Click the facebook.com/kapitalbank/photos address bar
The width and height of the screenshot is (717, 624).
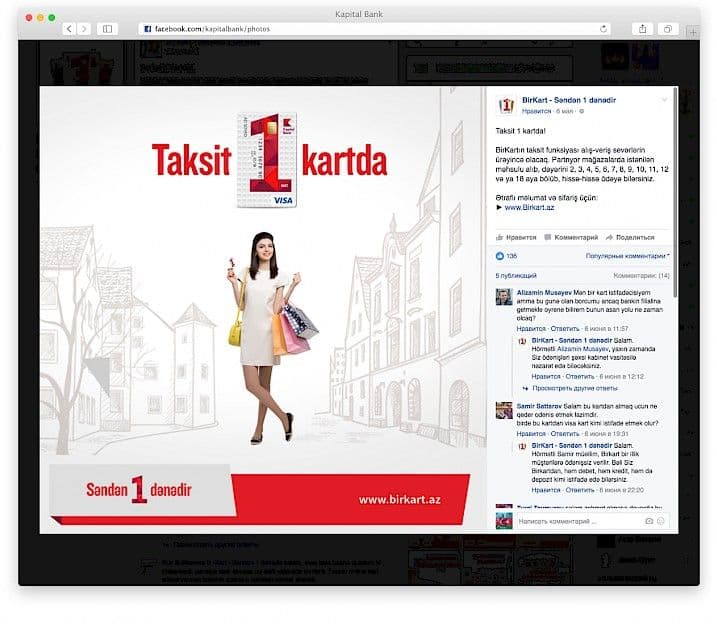pos(374,29)
